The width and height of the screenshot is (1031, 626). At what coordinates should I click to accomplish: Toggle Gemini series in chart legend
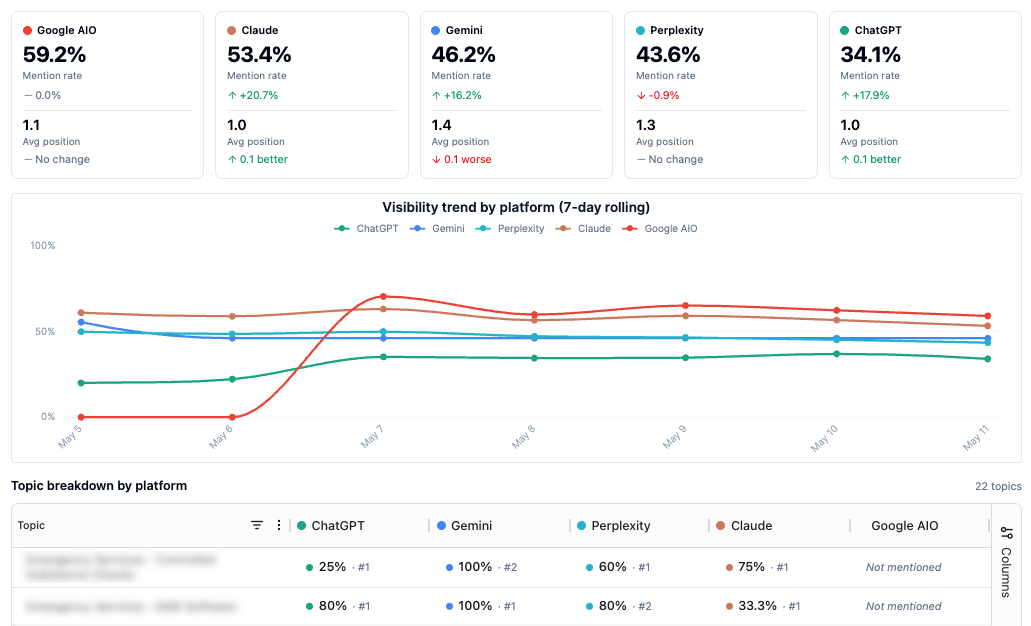(x=437, y=228)
